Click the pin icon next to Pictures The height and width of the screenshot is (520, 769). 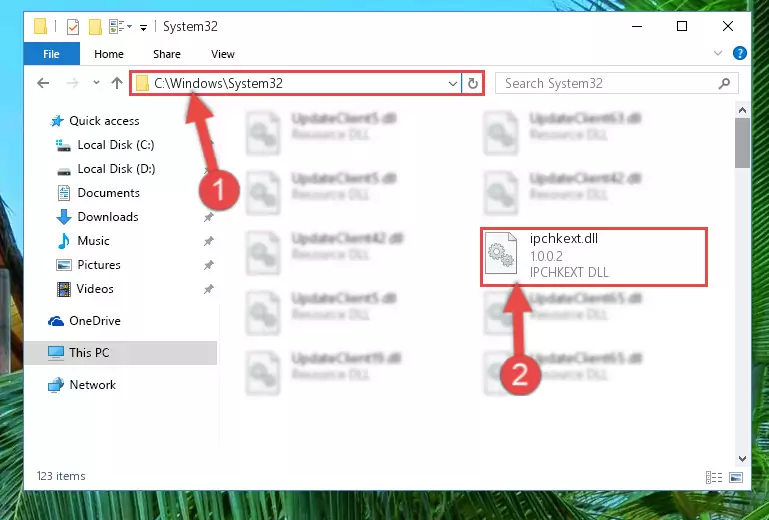click(209, 265)
